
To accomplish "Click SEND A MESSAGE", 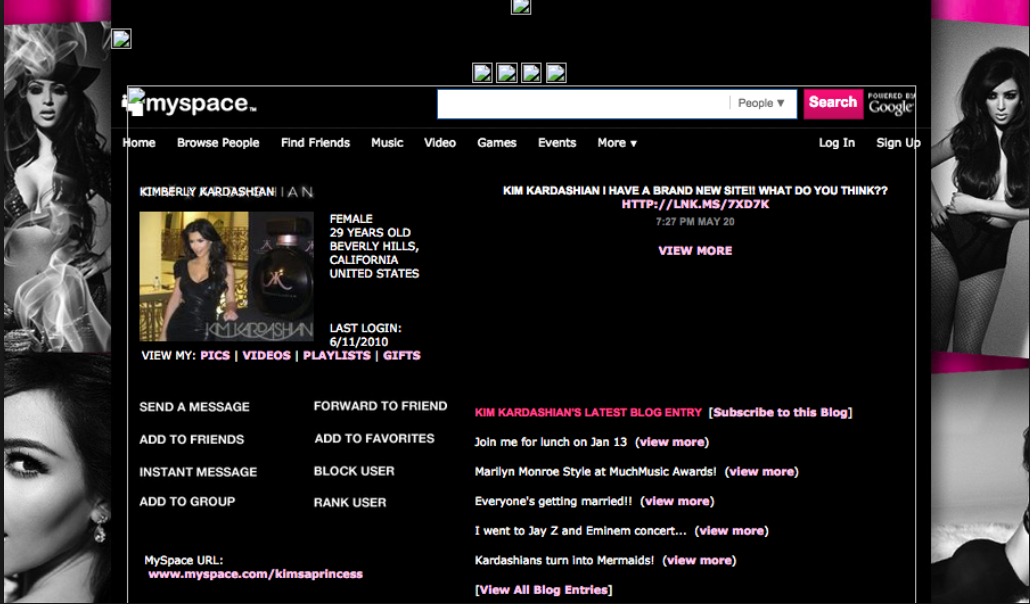I will point(194,407).
